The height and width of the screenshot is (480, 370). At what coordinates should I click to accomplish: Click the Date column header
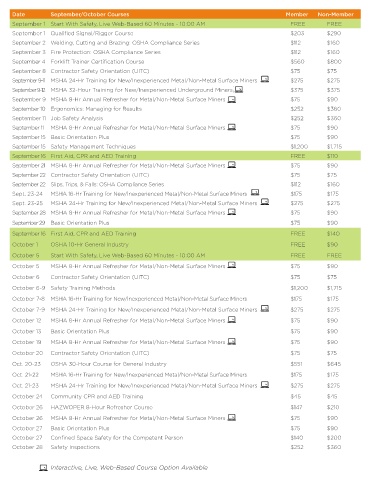point(18,14)
